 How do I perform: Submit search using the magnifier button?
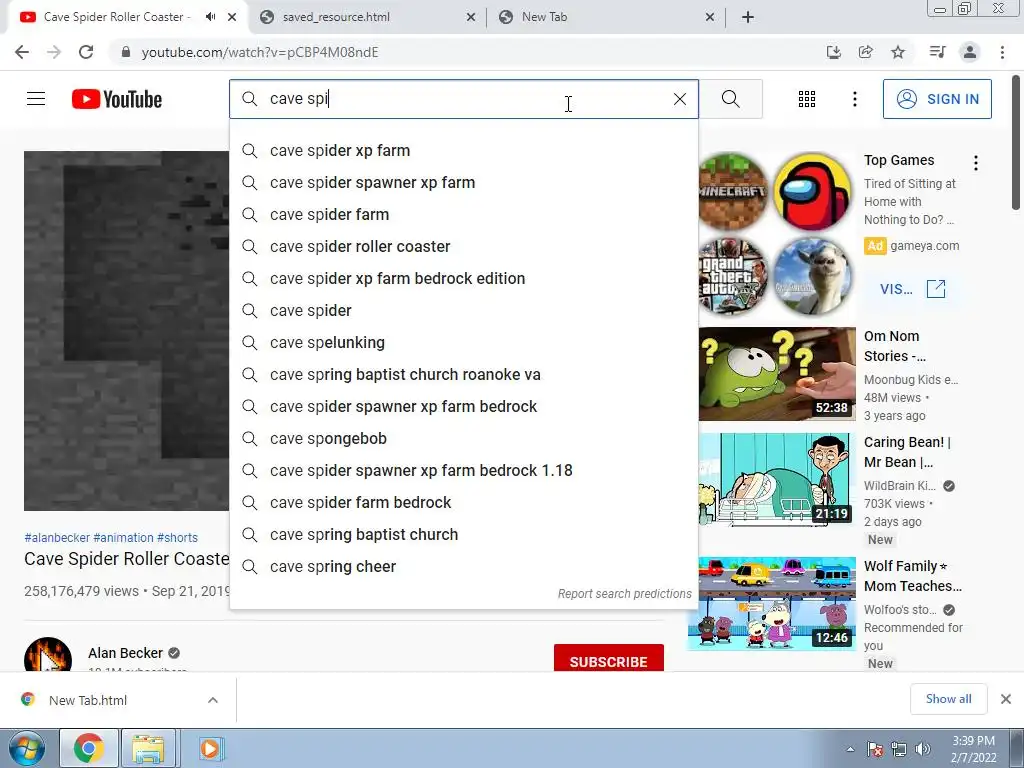click(731, 99)
